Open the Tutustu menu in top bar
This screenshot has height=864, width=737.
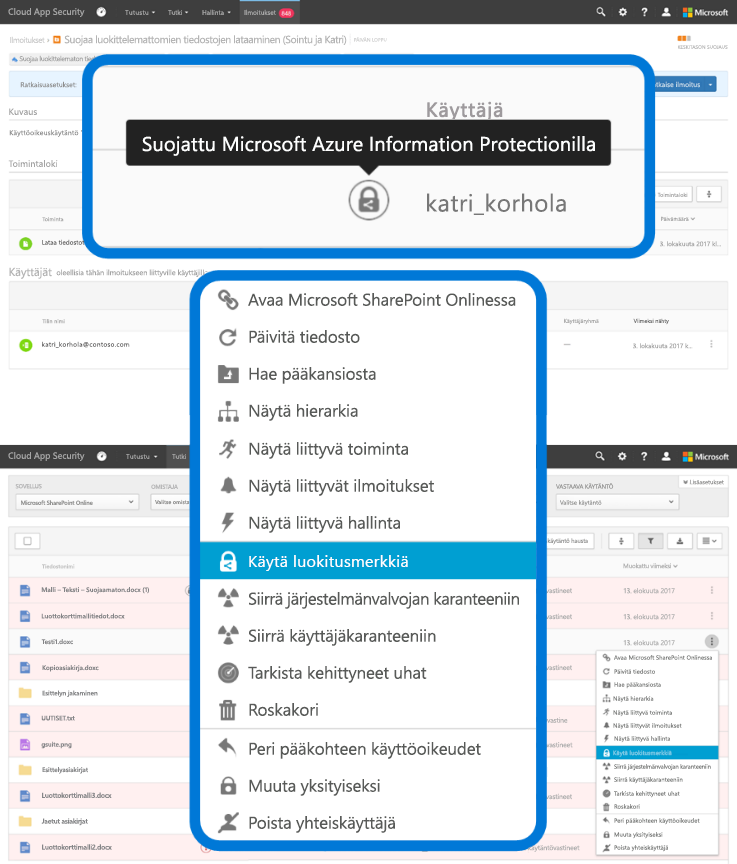[x=140, y=12]
